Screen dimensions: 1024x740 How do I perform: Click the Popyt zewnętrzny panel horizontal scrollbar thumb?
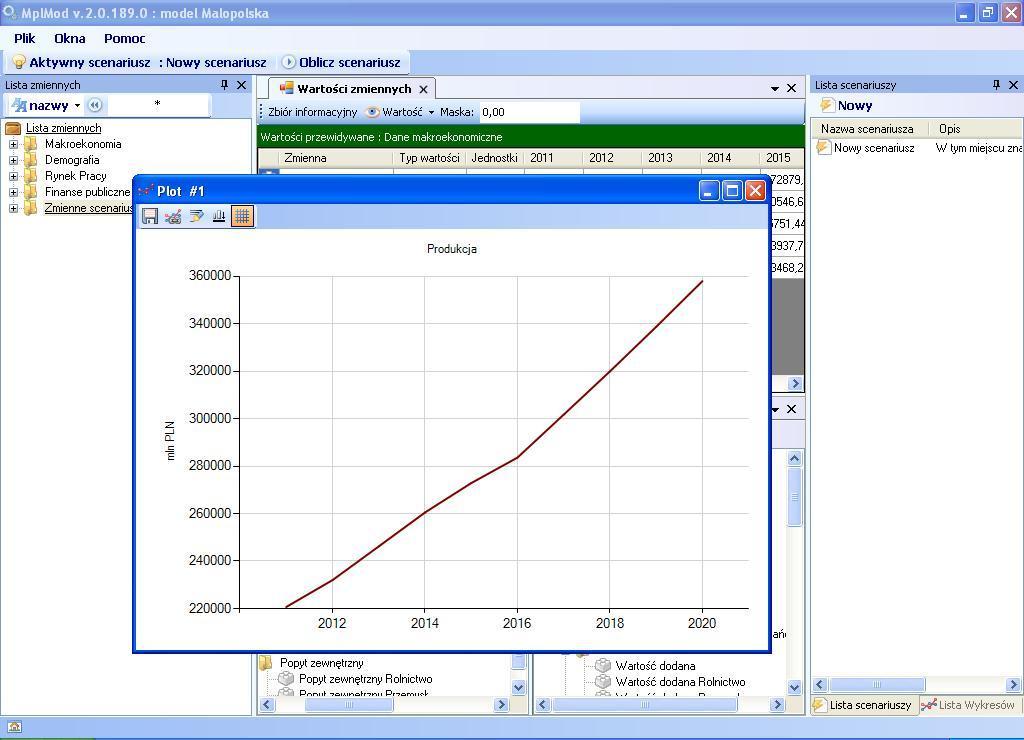[349, 705]
